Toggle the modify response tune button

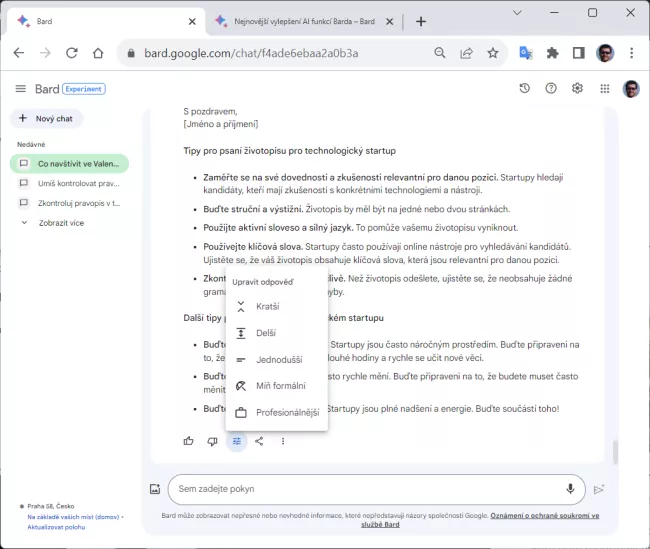[236, 441]
